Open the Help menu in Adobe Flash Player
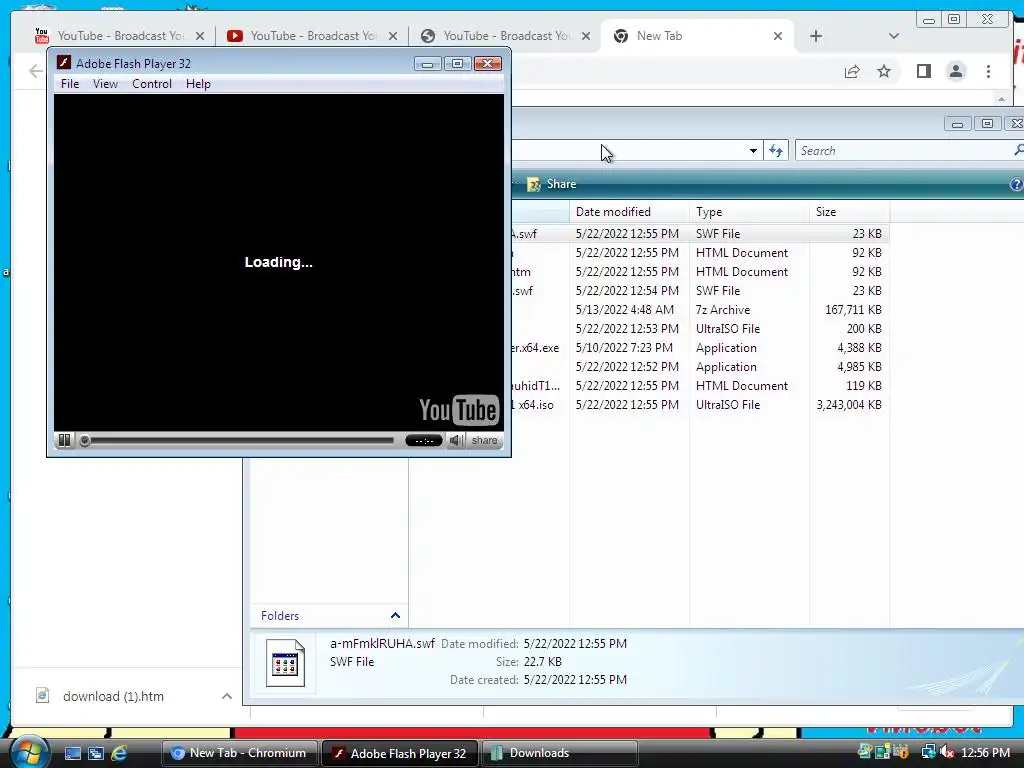1024x768 pixels. [198, 84]
